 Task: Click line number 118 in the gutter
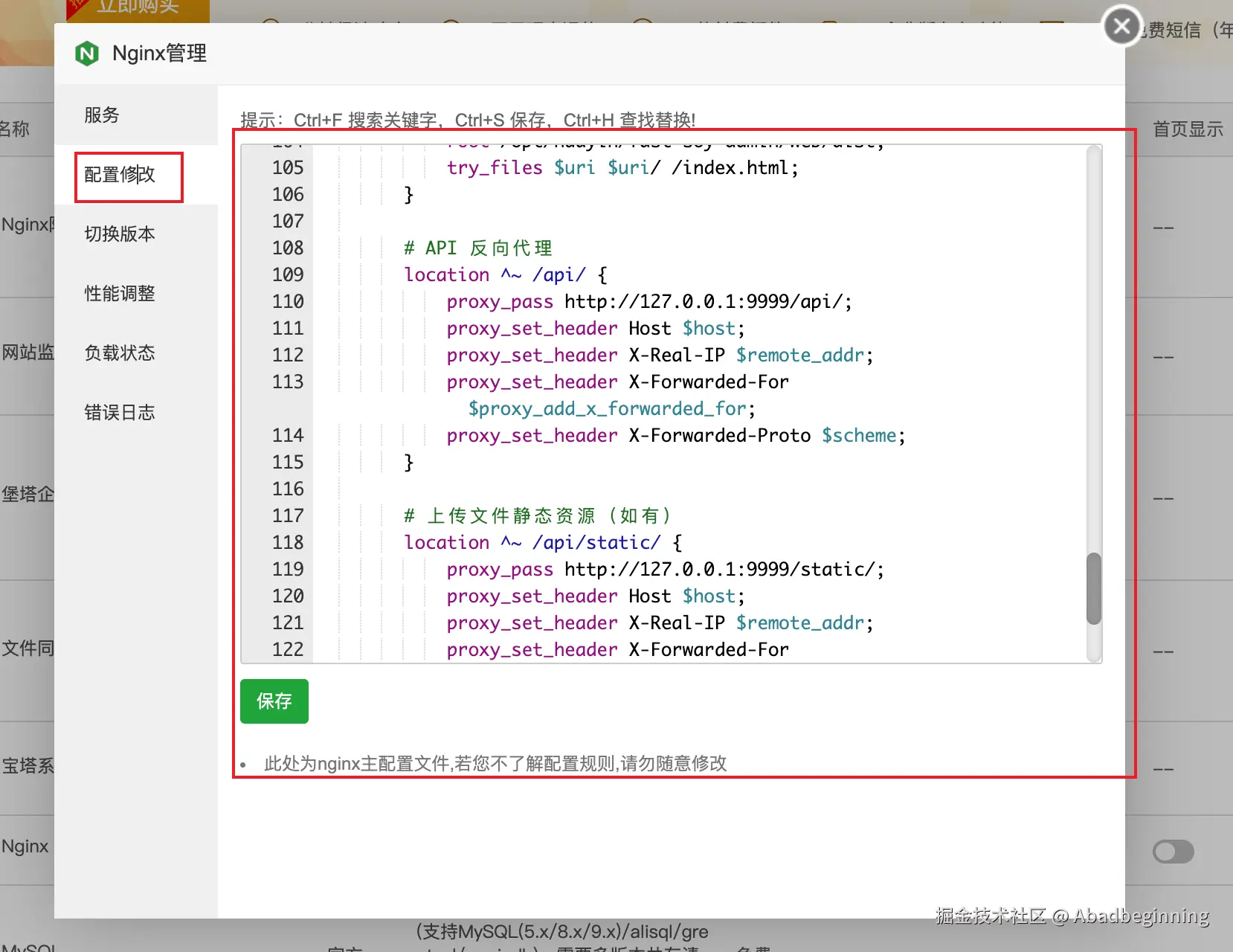click(x=288, y=542)
